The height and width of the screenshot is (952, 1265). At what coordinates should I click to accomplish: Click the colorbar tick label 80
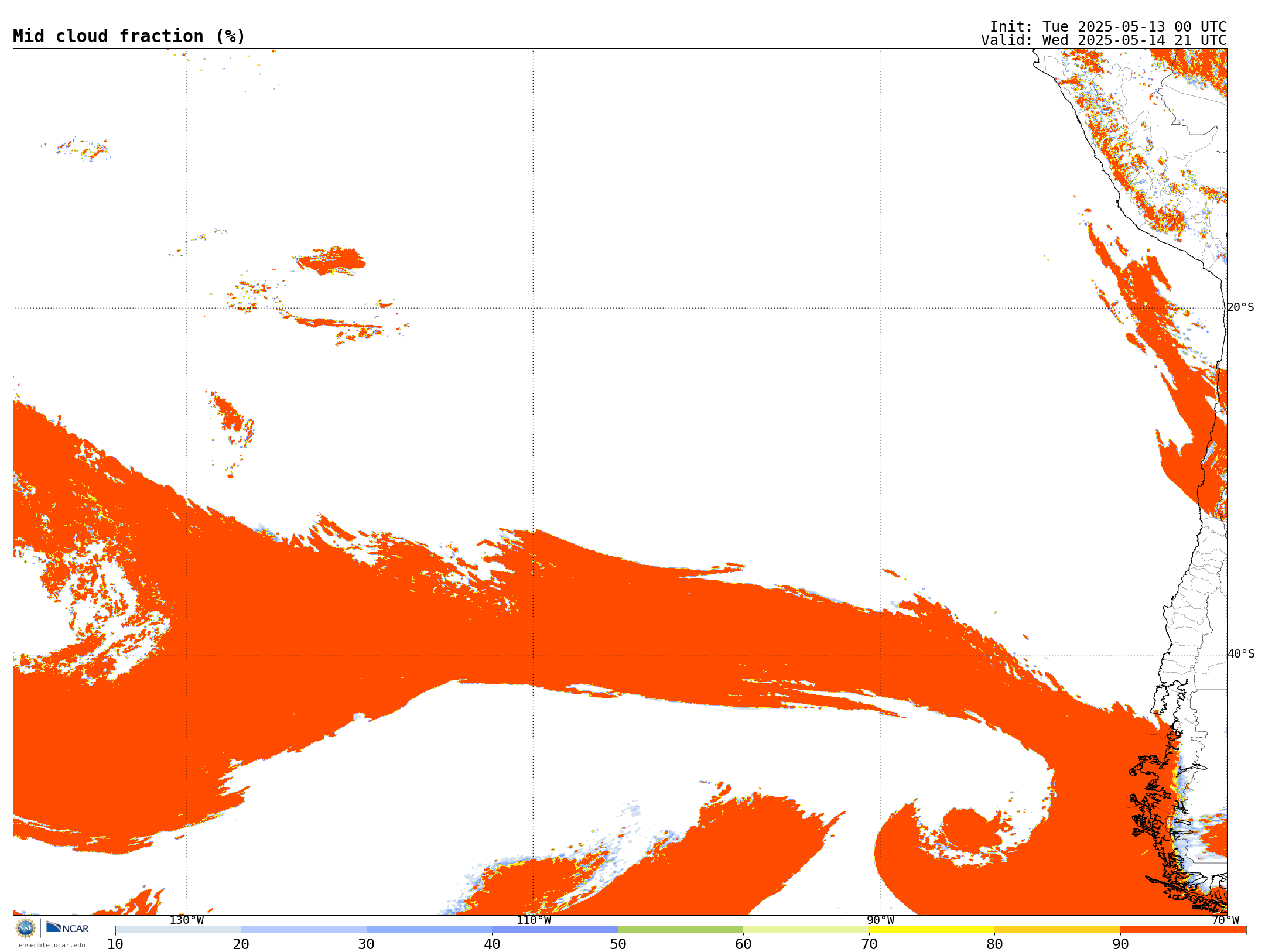[x=994, y=944]
